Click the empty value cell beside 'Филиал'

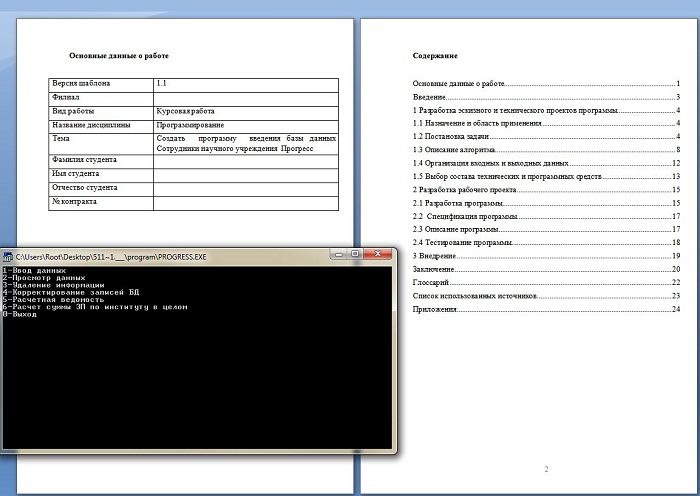(246, 99)
